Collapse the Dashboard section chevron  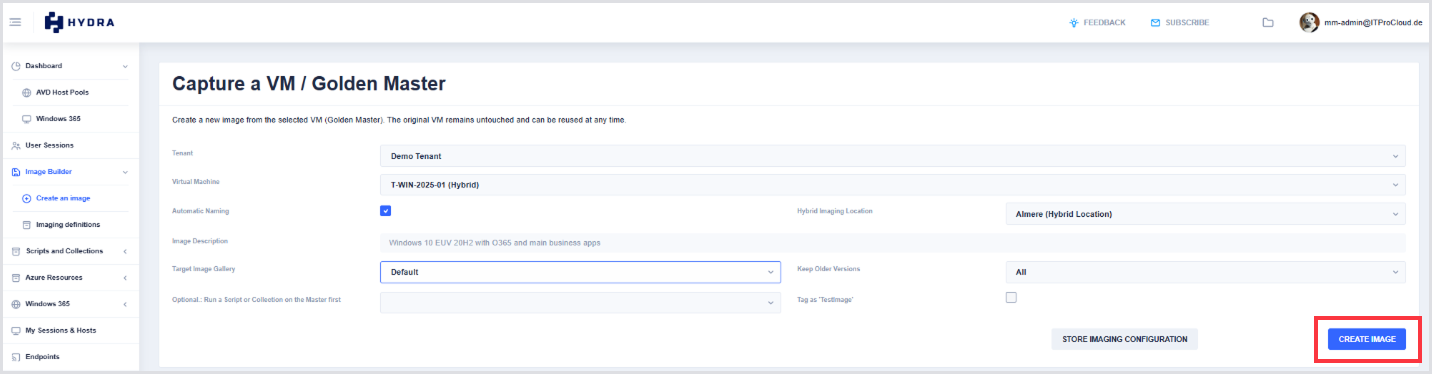point(125,66)
